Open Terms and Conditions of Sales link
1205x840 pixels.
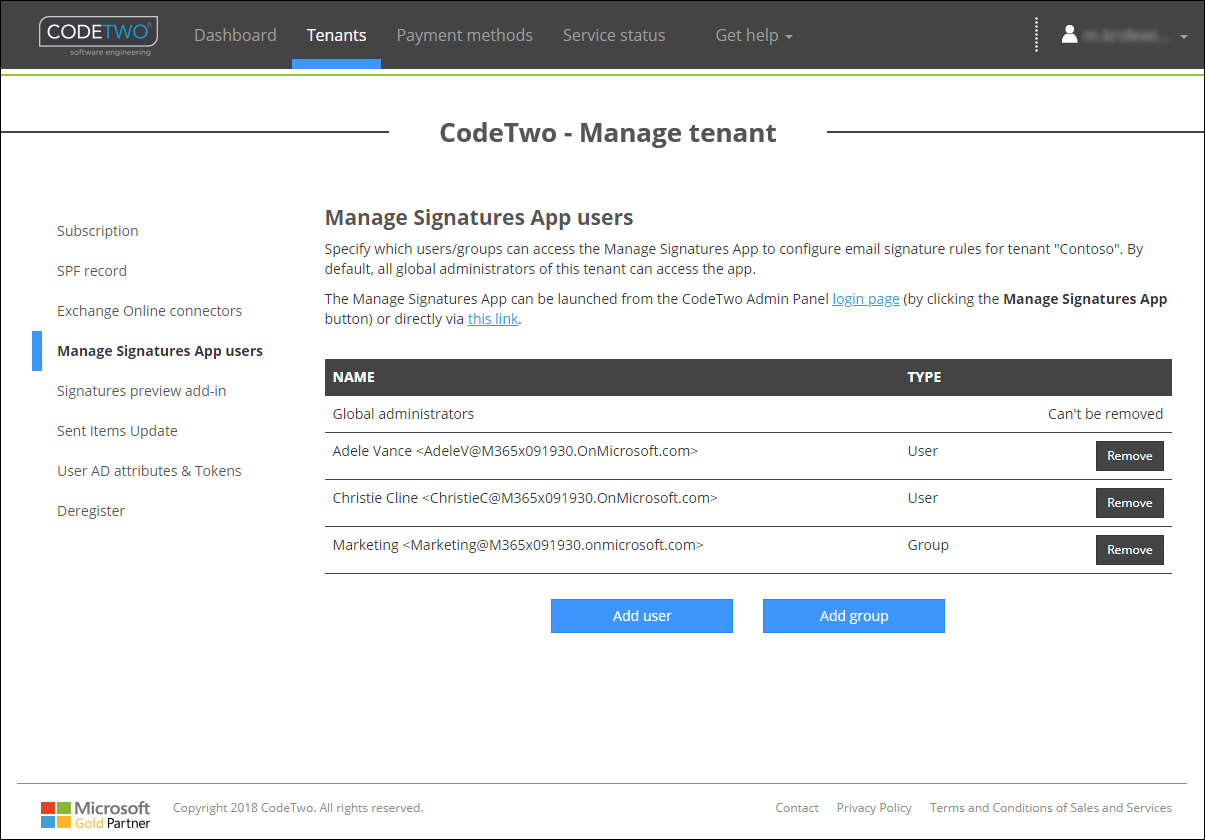1051,808
